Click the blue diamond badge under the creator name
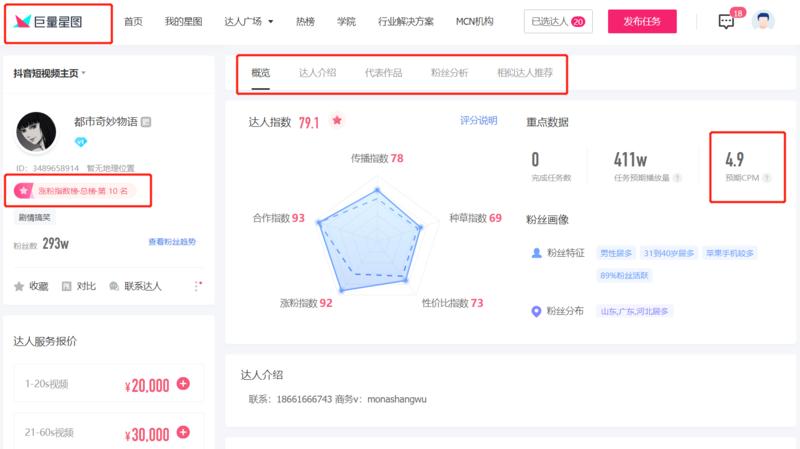This screenshot has width=800, height=449. (82, 142)
